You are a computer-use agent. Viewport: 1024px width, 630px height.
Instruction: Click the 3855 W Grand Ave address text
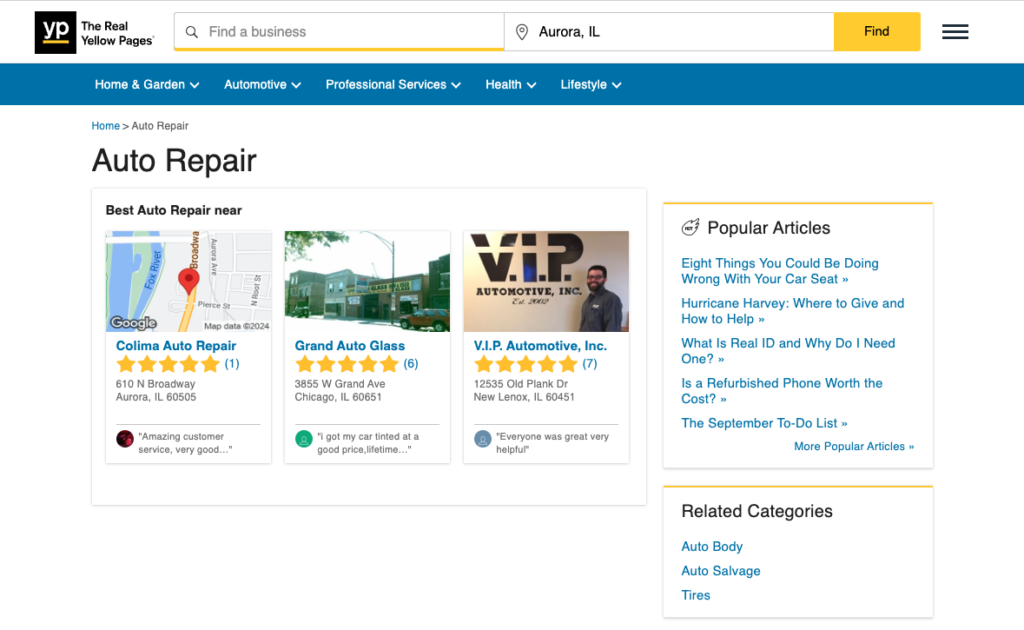coord(340,384)
